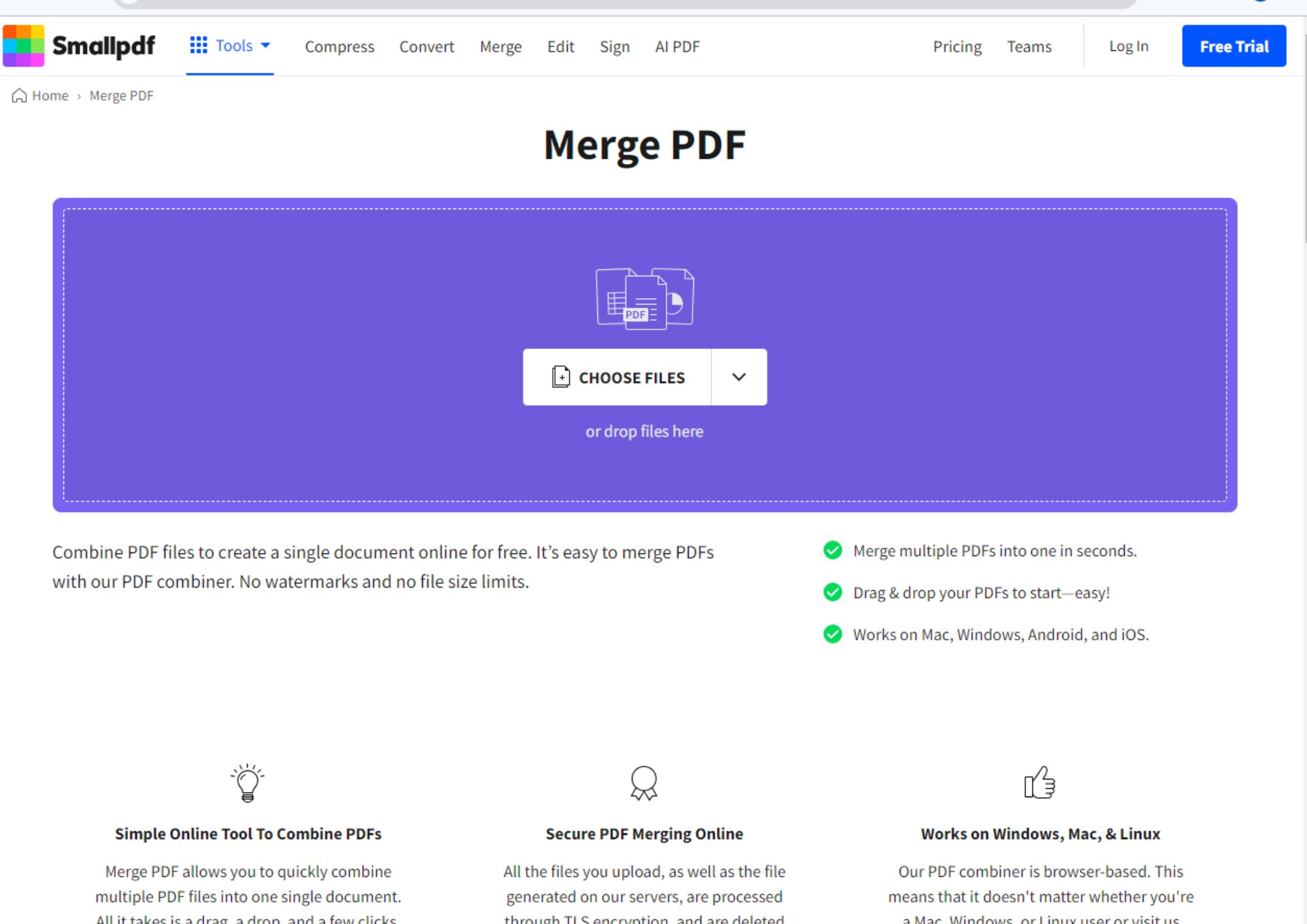Screen dimensions: 1307x924
Task: Click the Log In button
Action: click(x=1129, y=46)
